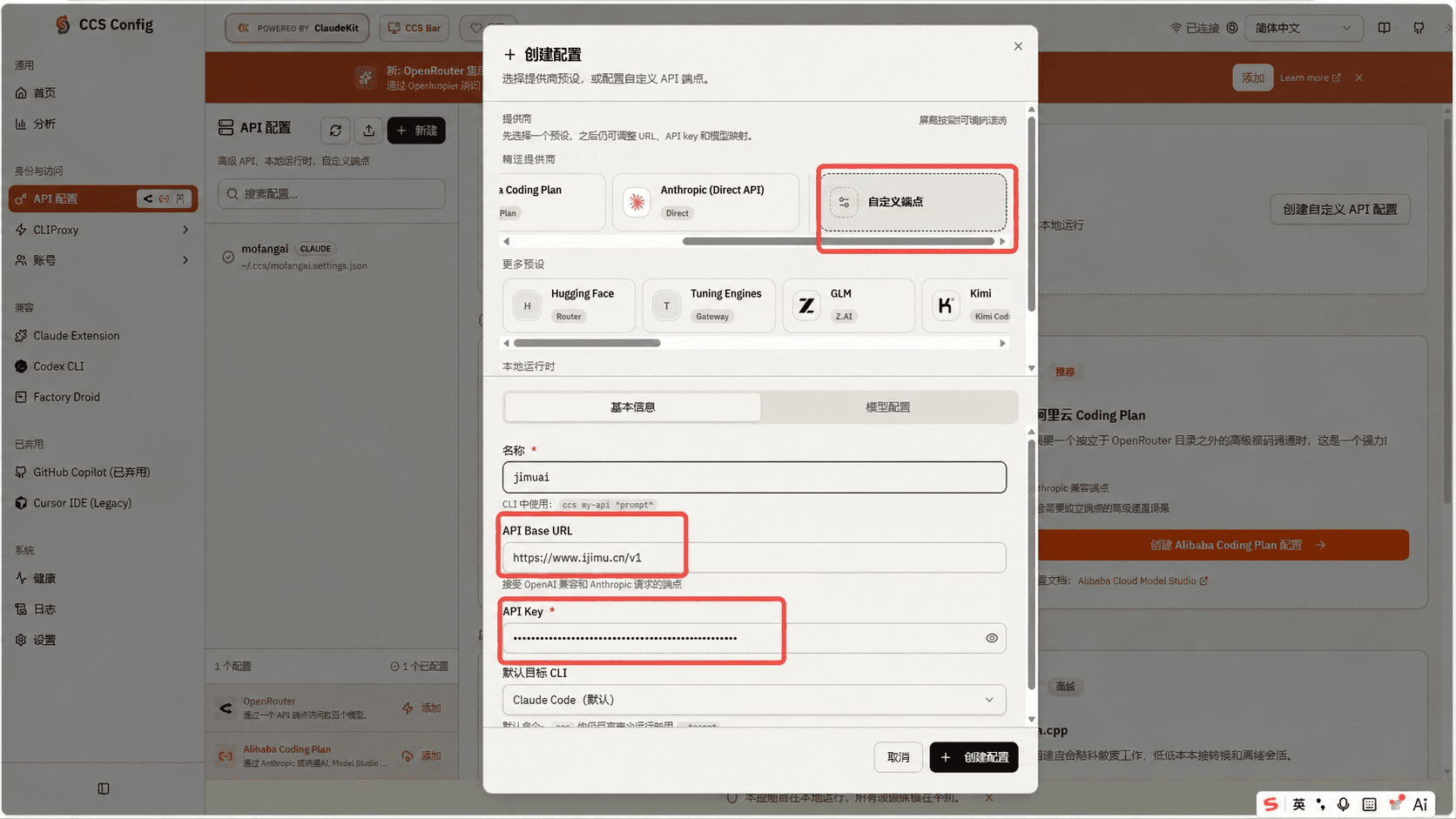Screen dimensions: 1456x819
Task: Click the featured providers horizontal scrollbar thumb
Action: coord(838,241)
